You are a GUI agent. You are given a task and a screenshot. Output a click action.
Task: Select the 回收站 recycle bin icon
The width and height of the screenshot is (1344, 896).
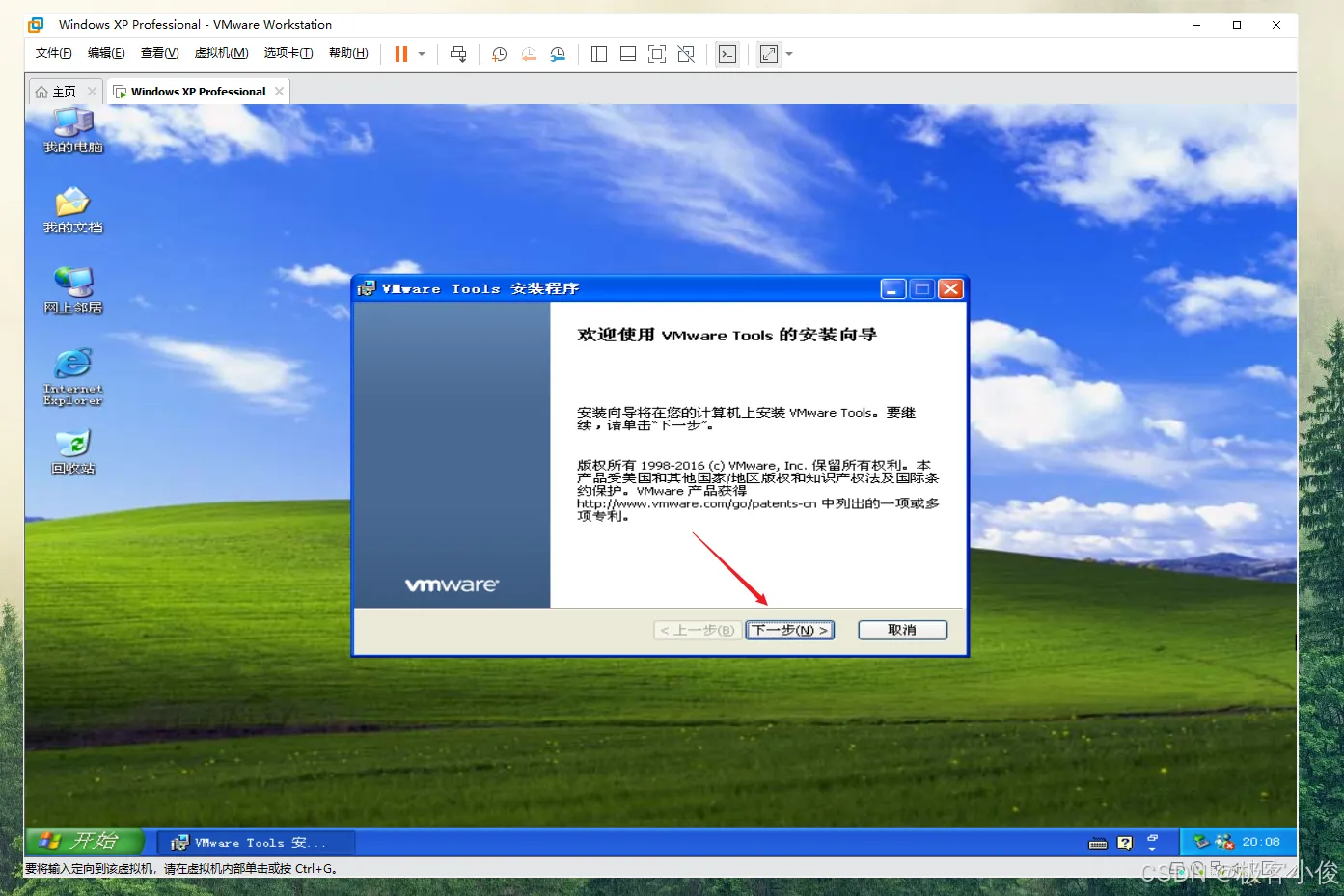[73, 452]
